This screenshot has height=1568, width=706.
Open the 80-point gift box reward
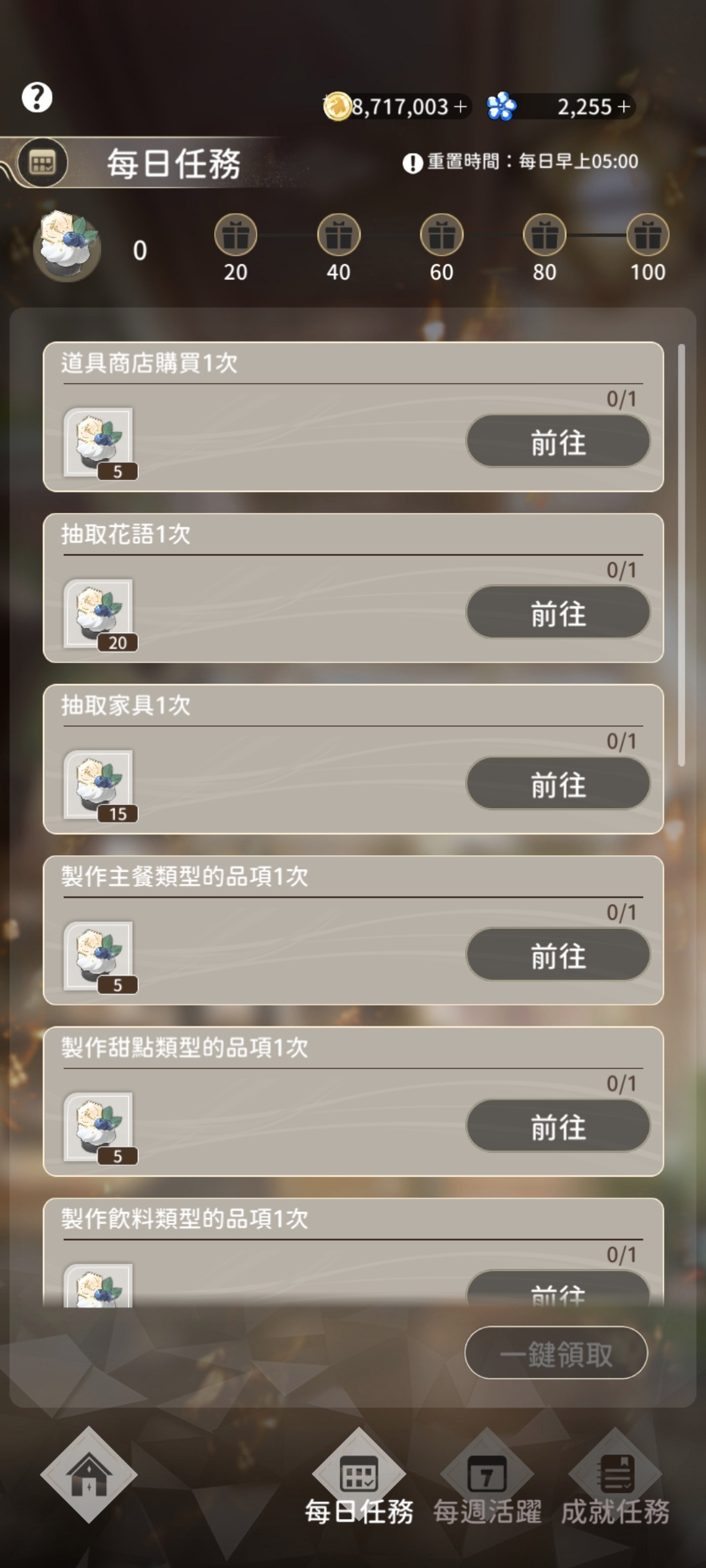click(545, 235)
